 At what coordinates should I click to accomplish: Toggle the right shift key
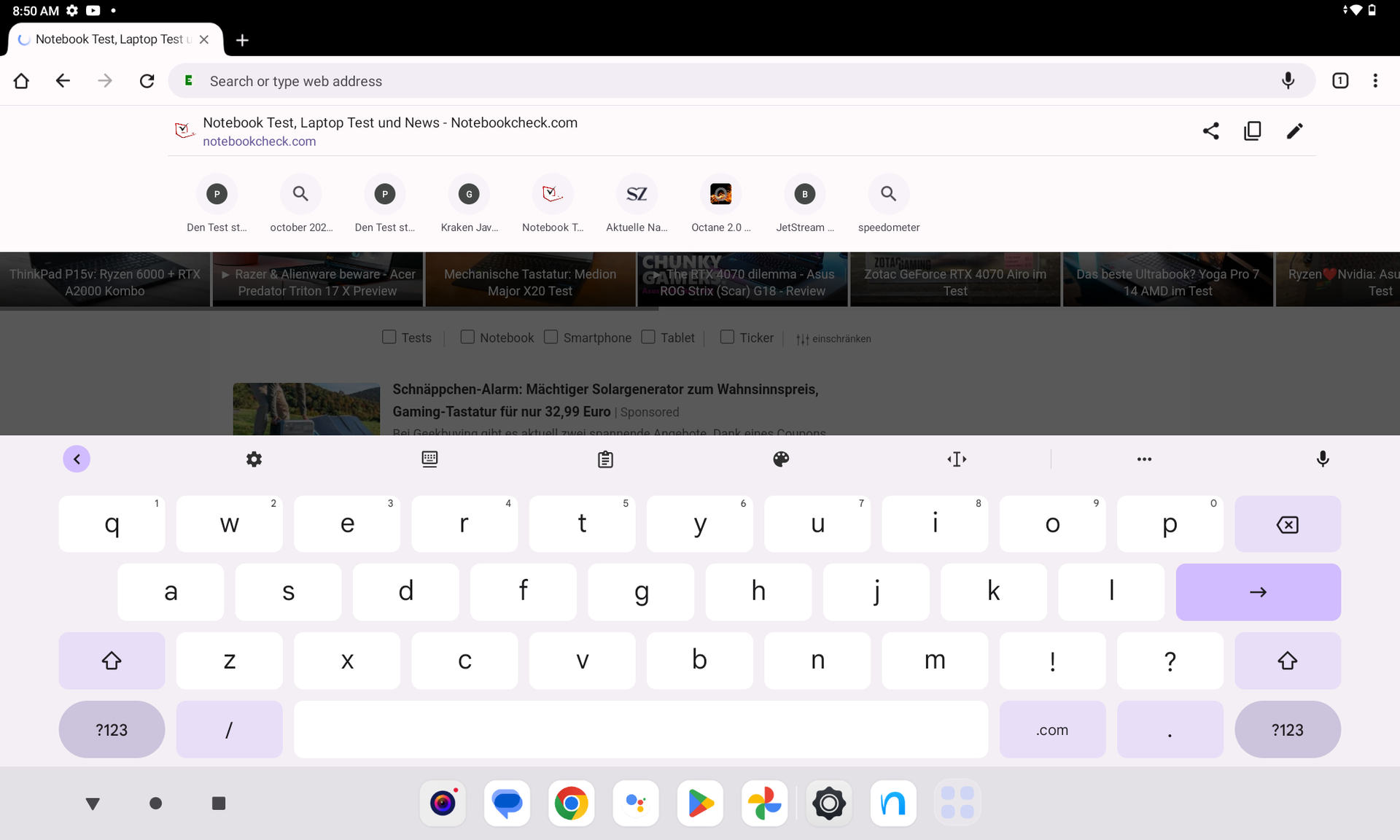coord(1288,661)
